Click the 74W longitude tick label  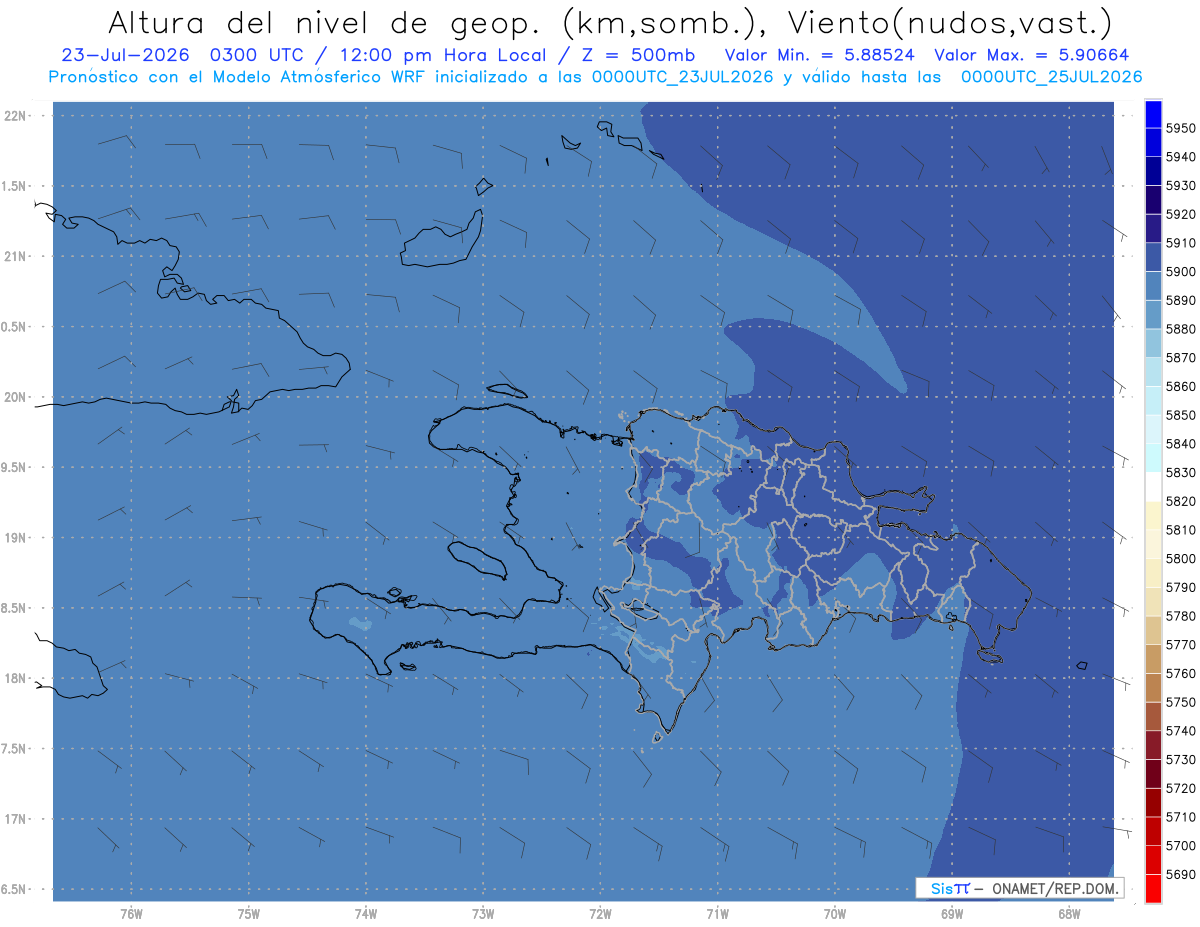[366, 913]
